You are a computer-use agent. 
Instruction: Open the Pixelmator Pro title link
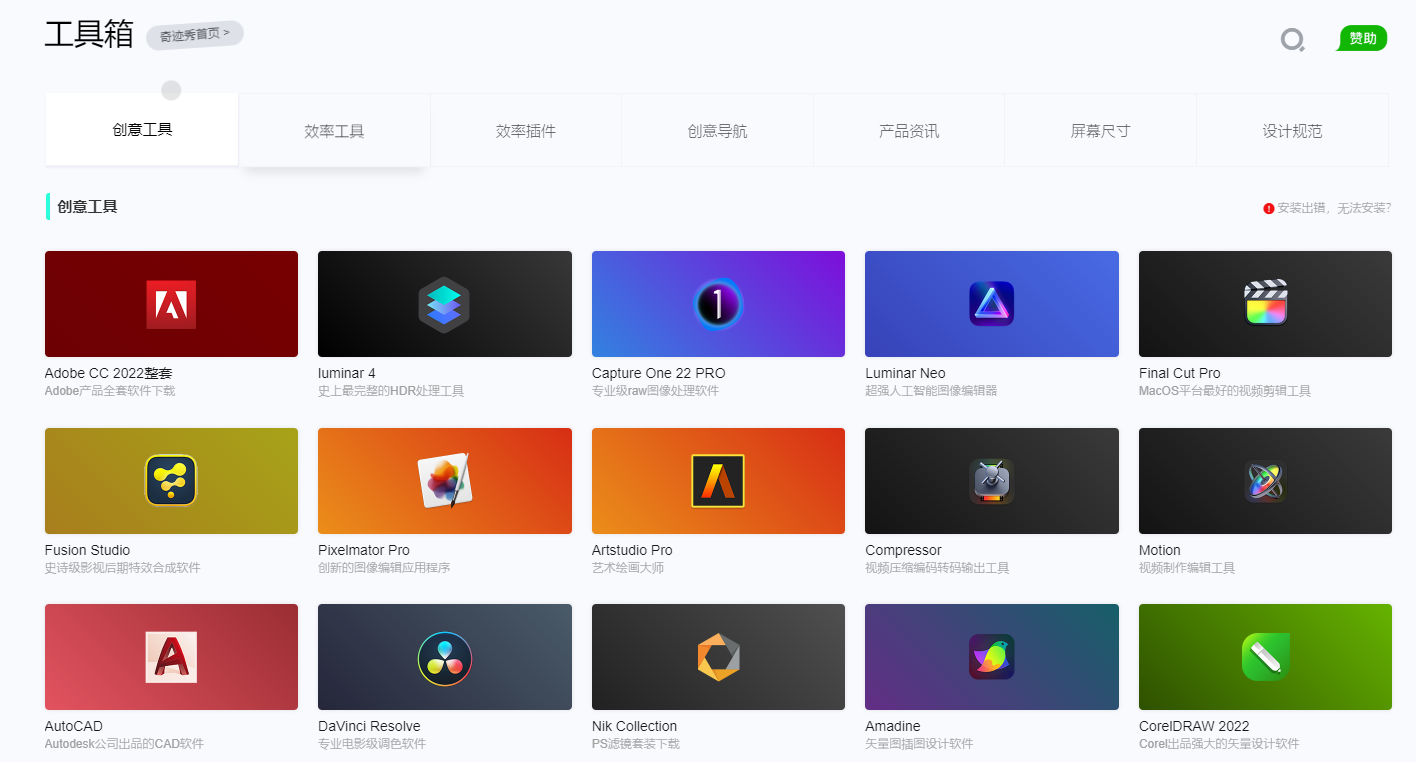click(364, 550)
